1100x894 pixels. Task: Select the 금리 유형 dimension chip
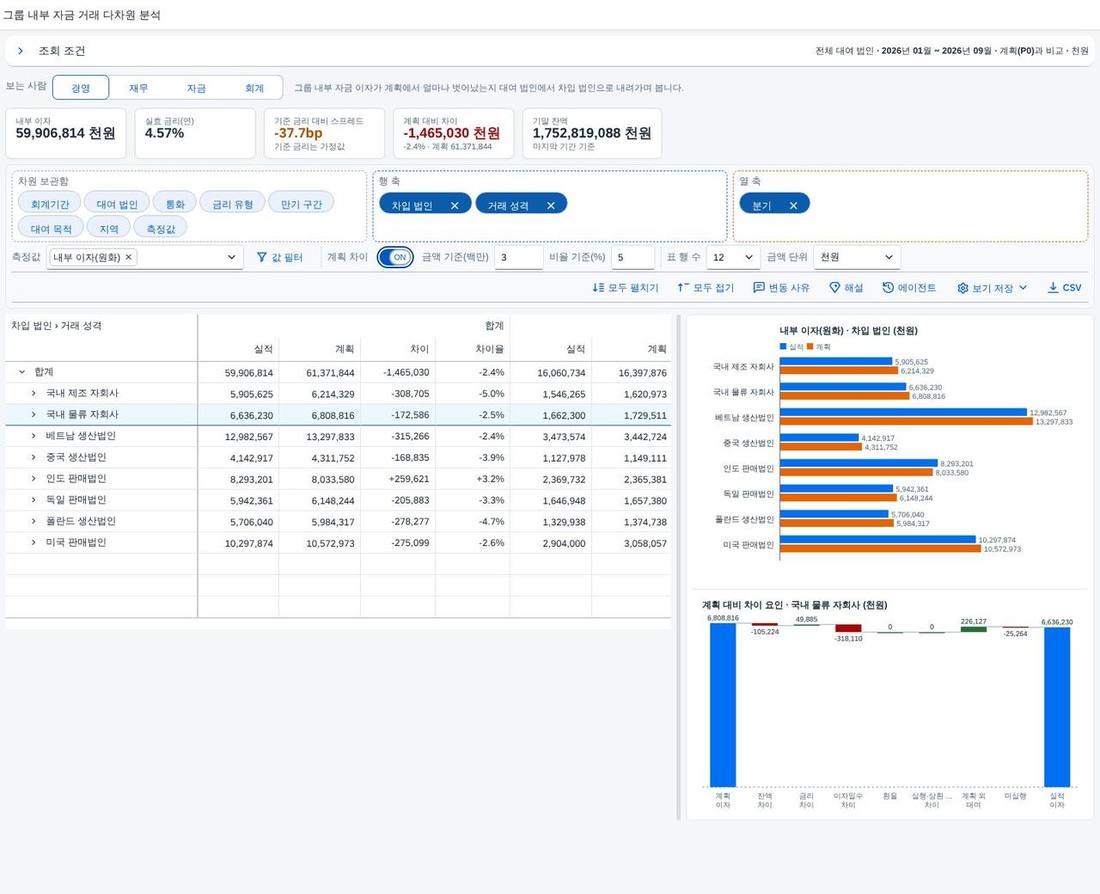[x=233, y=204]
